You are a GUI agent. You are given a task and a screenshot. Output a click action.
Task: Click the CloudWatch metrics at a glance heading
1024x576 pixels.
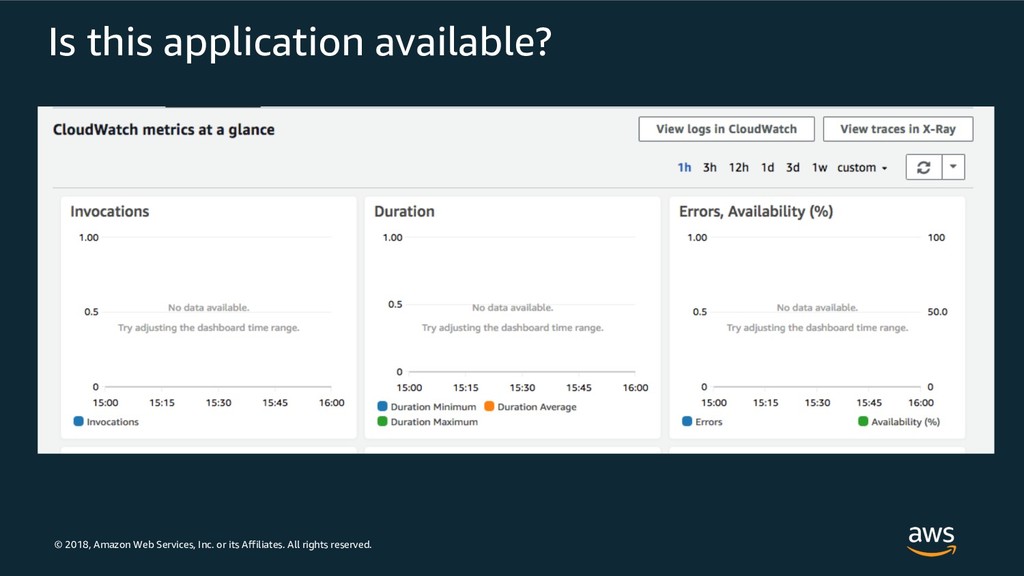tap(164, 129)
